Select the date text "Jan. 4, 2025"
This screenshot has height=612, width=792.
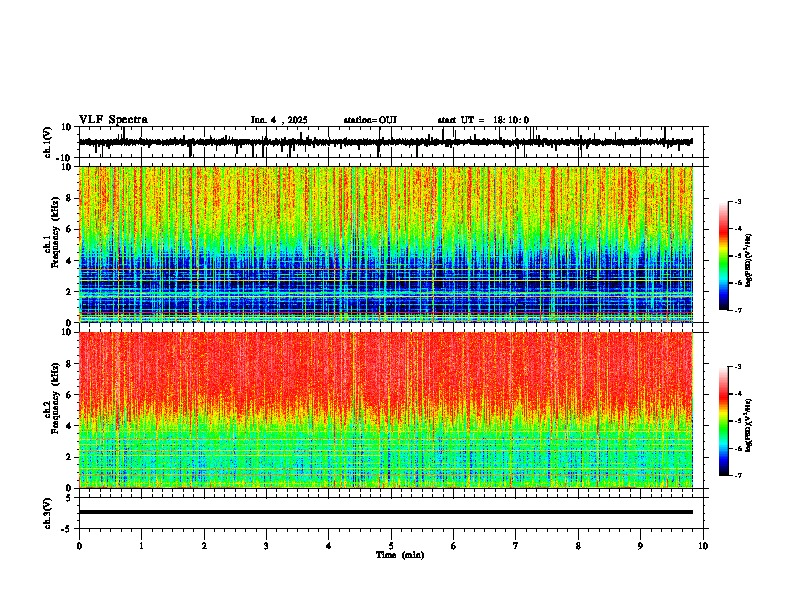(279, 120)
